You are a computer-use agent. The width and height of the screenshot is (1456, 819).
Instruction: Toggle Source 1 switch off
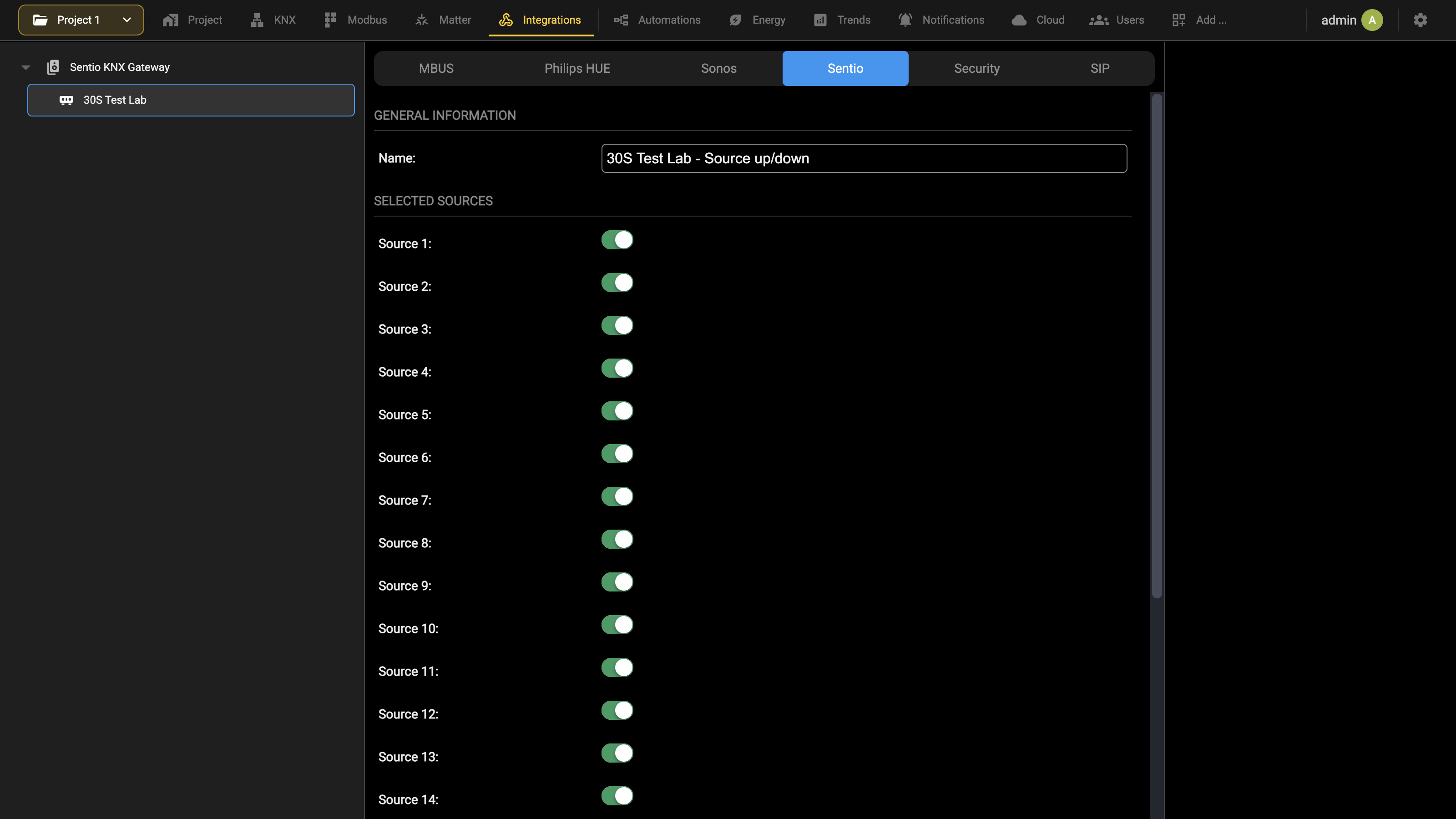(x=617, y=240)
